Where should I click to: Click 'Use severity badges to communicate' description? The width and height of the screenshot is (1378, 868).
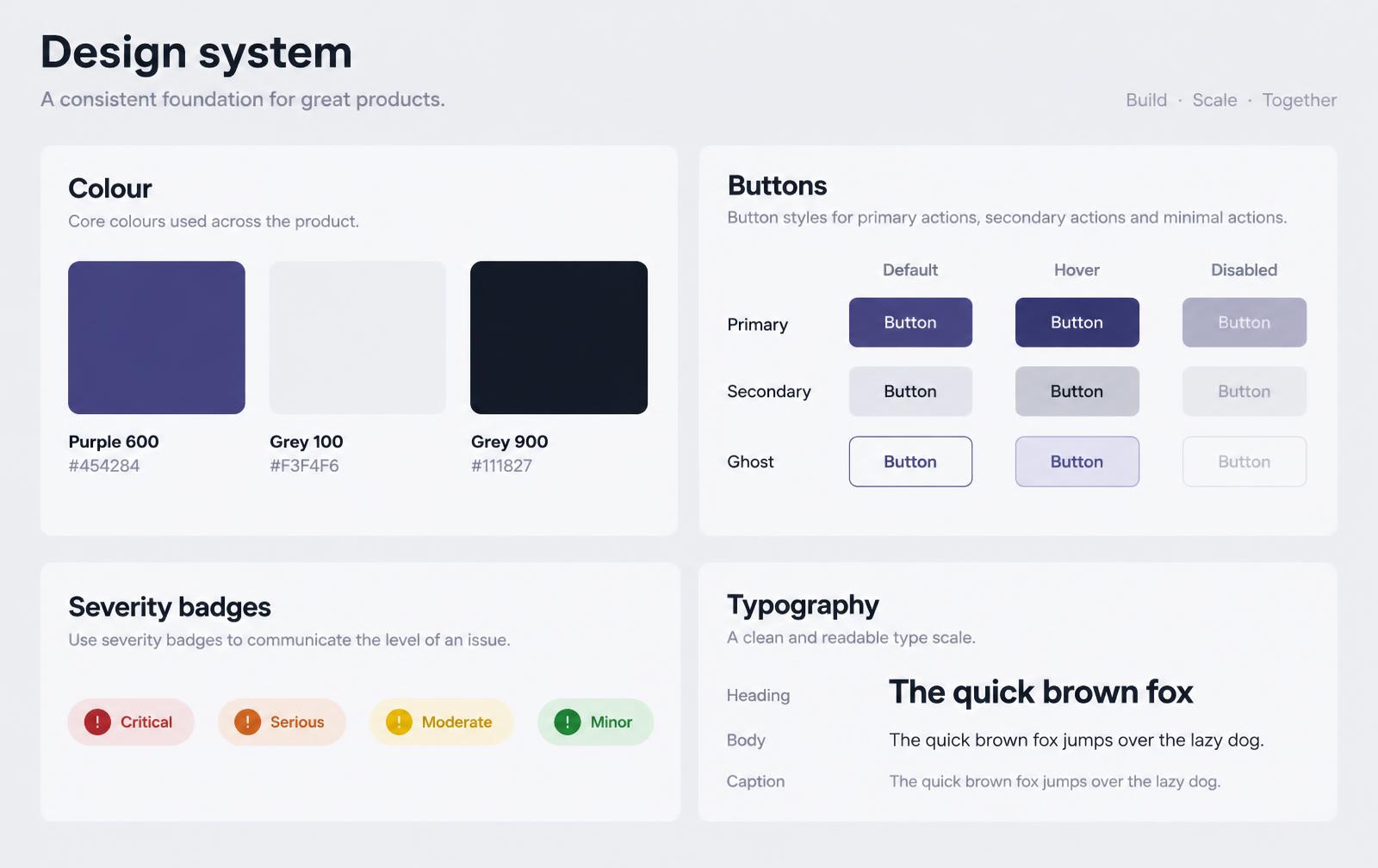[x=289, y=640]
